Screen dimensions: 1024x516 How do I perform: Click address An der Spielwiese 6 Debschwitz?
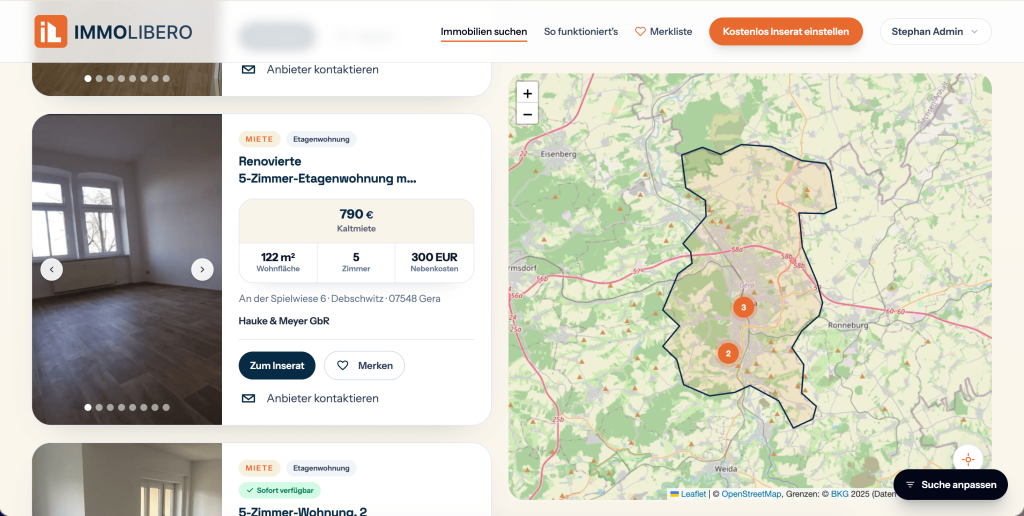(340, 298)
